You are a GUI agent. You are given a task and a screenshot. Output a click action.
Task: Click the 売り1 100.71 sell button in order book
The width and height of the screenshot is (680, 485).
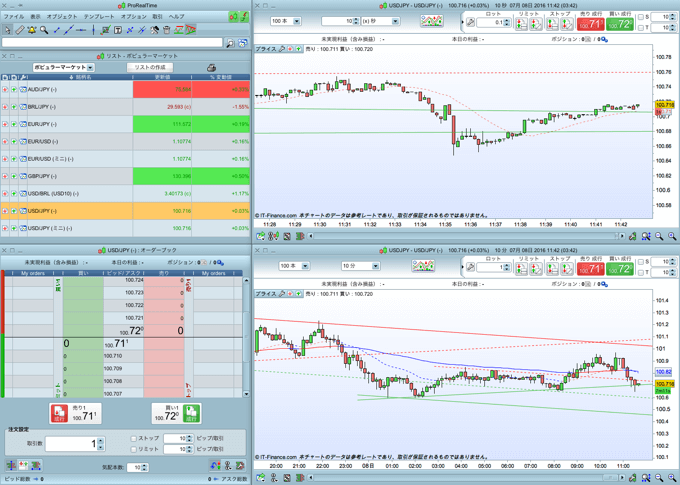point(75,413)
